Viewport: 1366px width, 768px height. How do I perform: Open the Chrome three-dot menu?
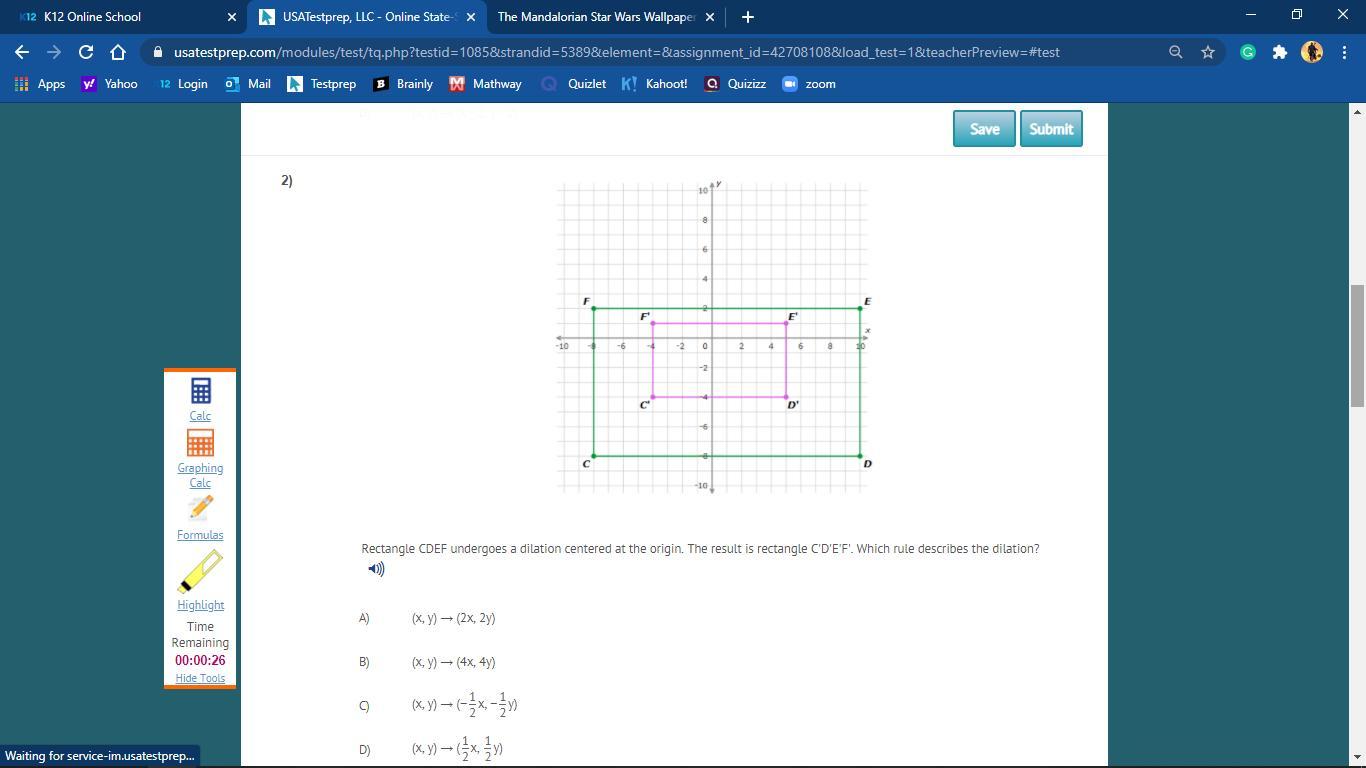click(x=1344, y=52)
